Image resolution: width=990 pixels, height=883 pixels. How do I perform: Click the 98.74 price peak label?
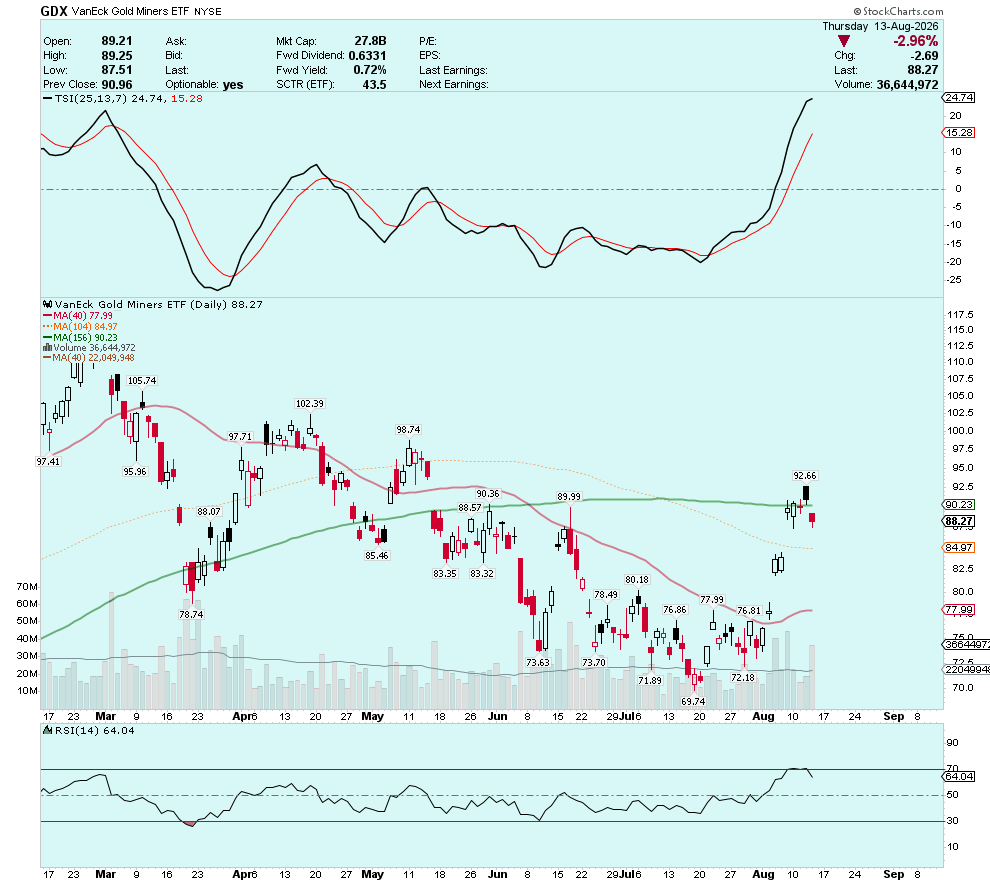coord(408,429)
